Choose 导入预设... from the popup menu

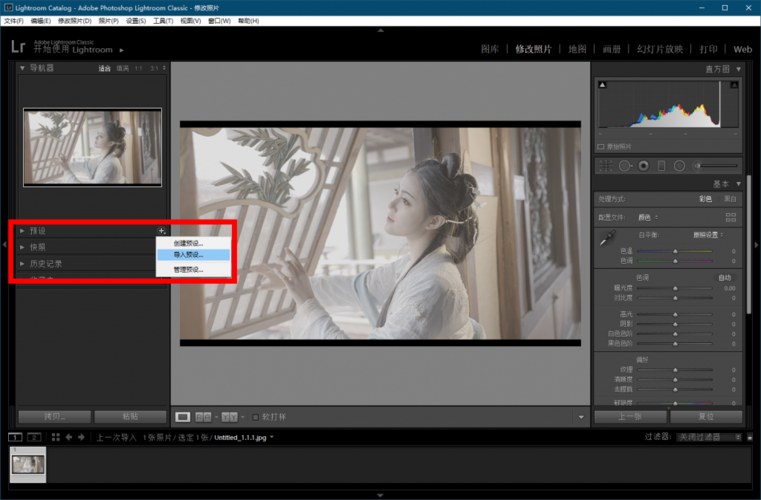pos(188,255)
